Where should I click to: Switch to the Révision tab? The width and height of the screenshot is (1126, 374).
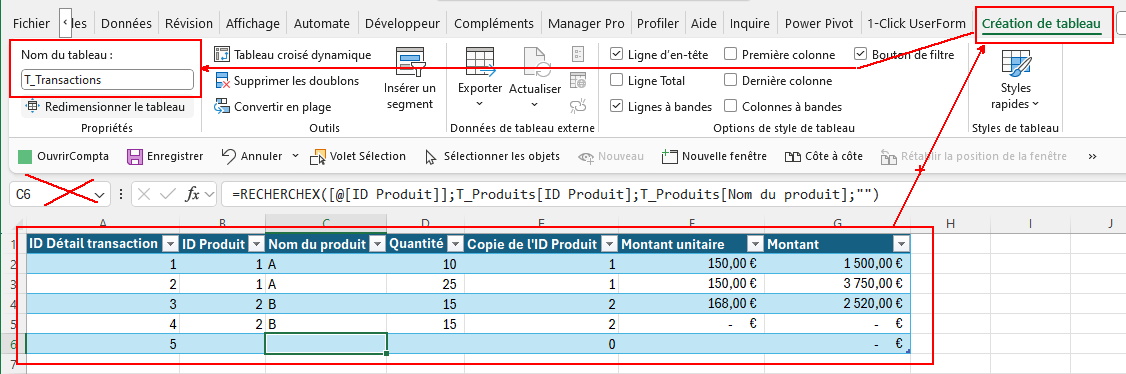189,24
